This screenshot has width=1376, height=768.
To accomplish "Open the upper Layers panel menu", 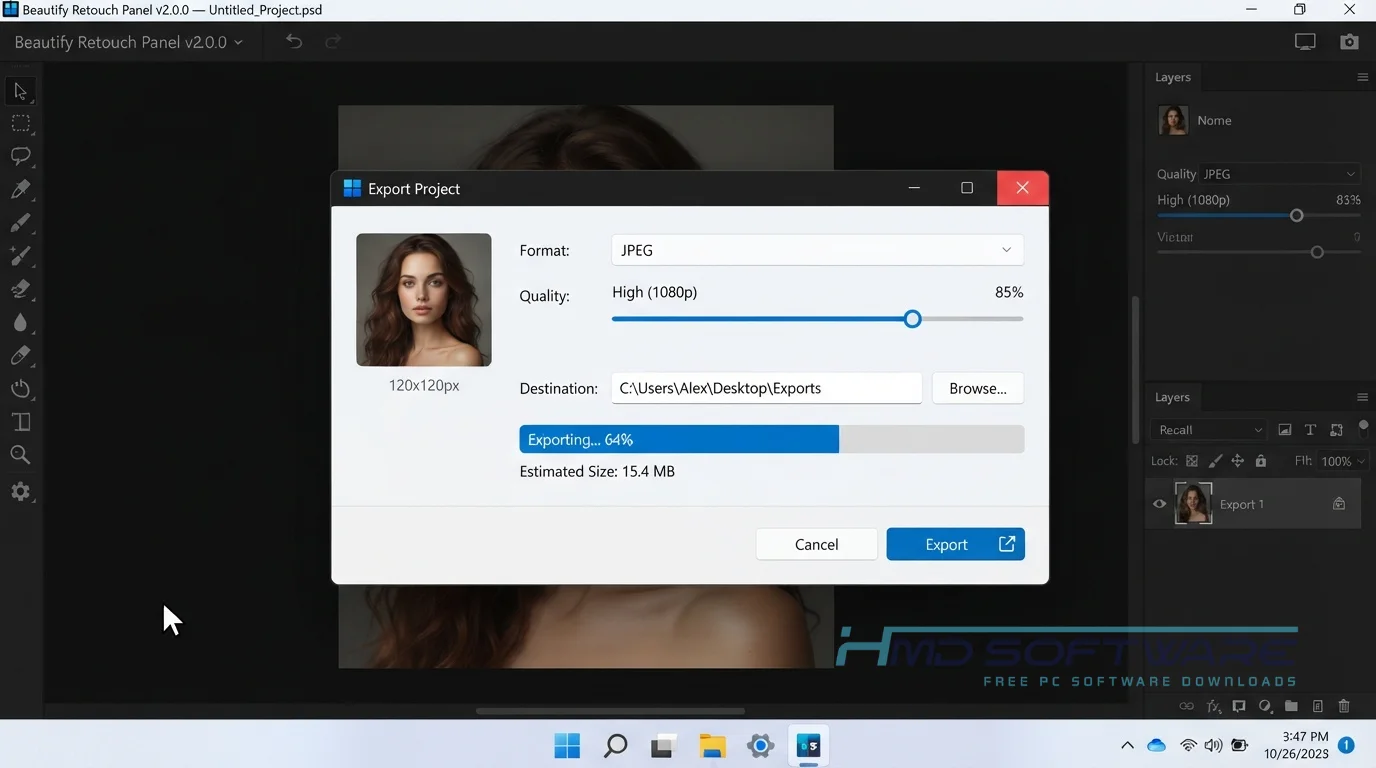I will 1362,77.
